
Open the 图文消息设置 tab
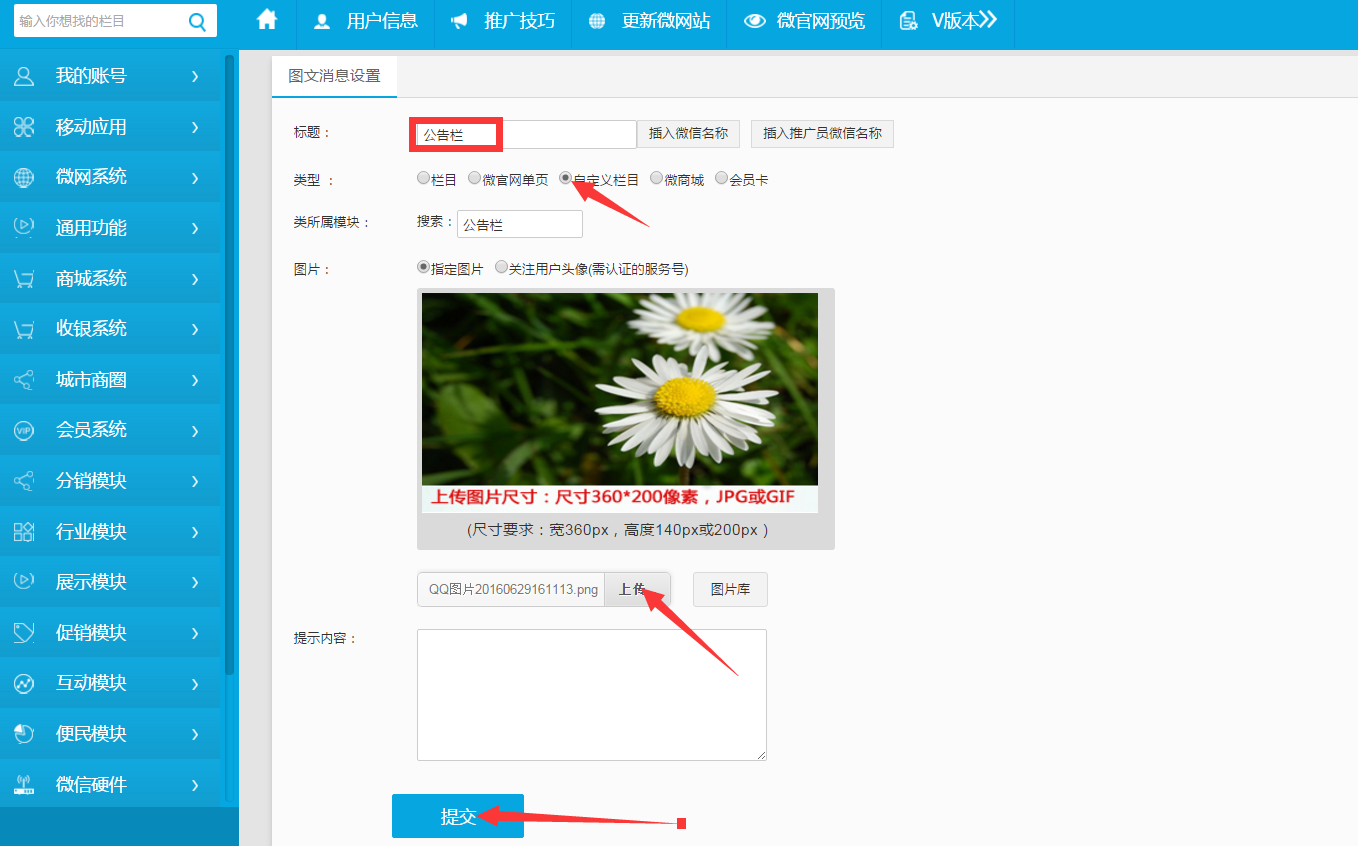coord(334,76)
